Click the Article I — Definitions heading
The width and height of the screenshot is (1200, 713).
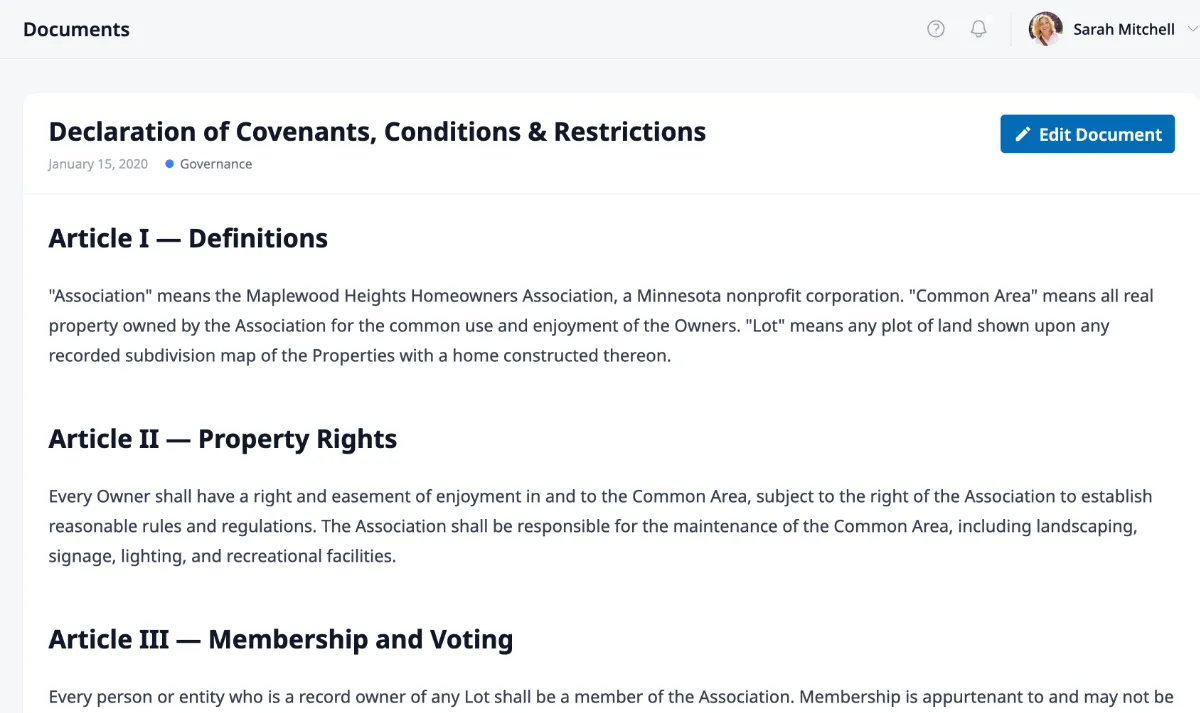click(188, 238)
